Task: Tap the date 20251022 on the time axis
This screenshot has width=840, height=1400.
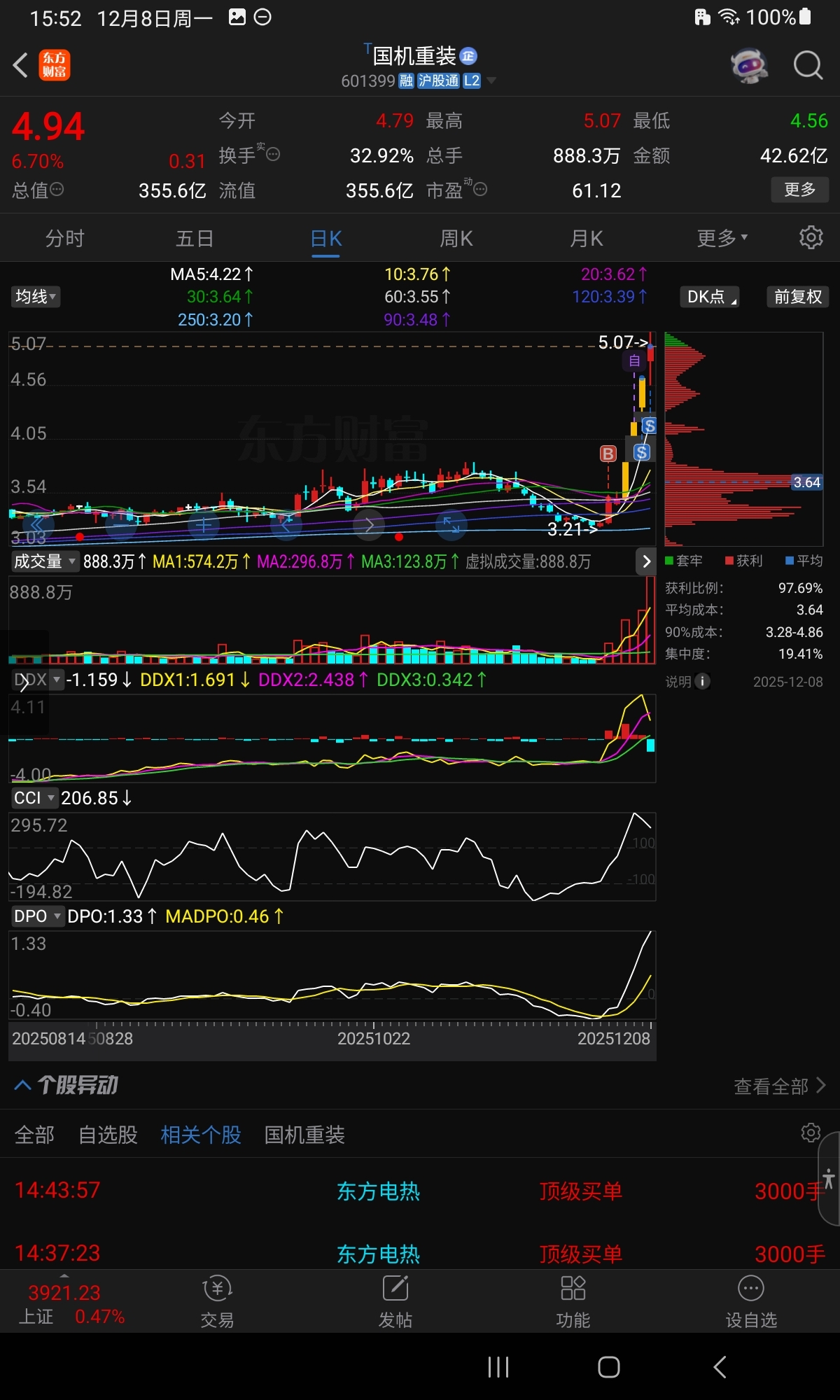Action: [374, 1039]
